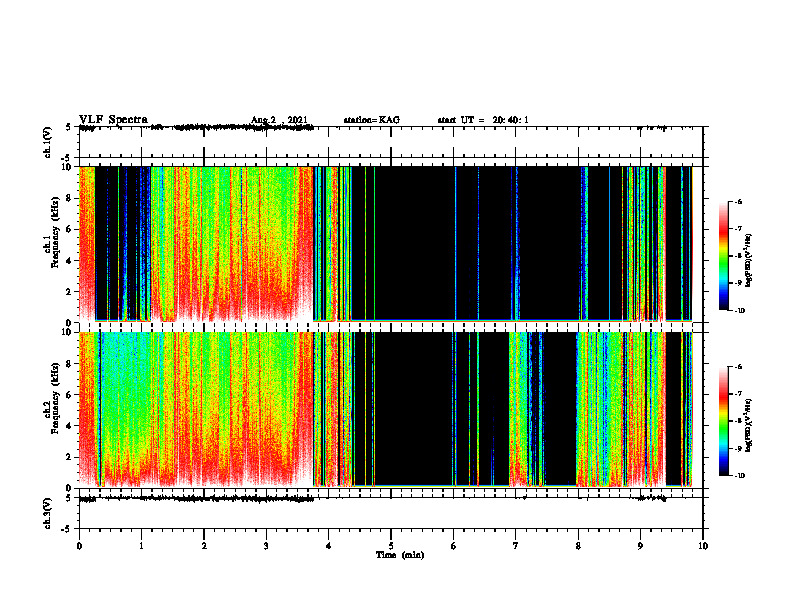Click the time axis tick label '9'

point(640,546)
